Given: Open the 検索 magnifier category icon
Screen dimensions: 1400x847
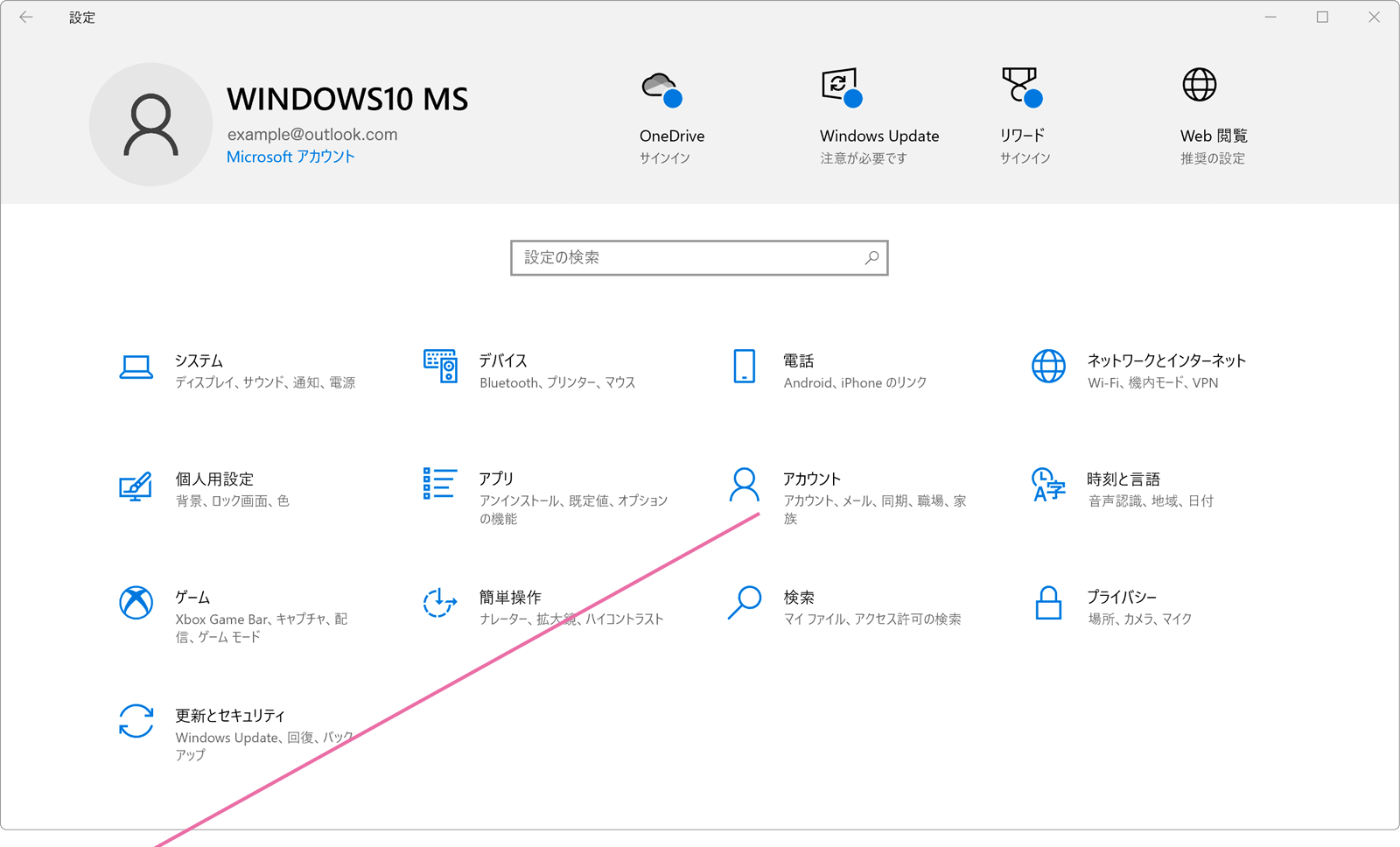Looking at the screenshot, I should coord(745,603).
